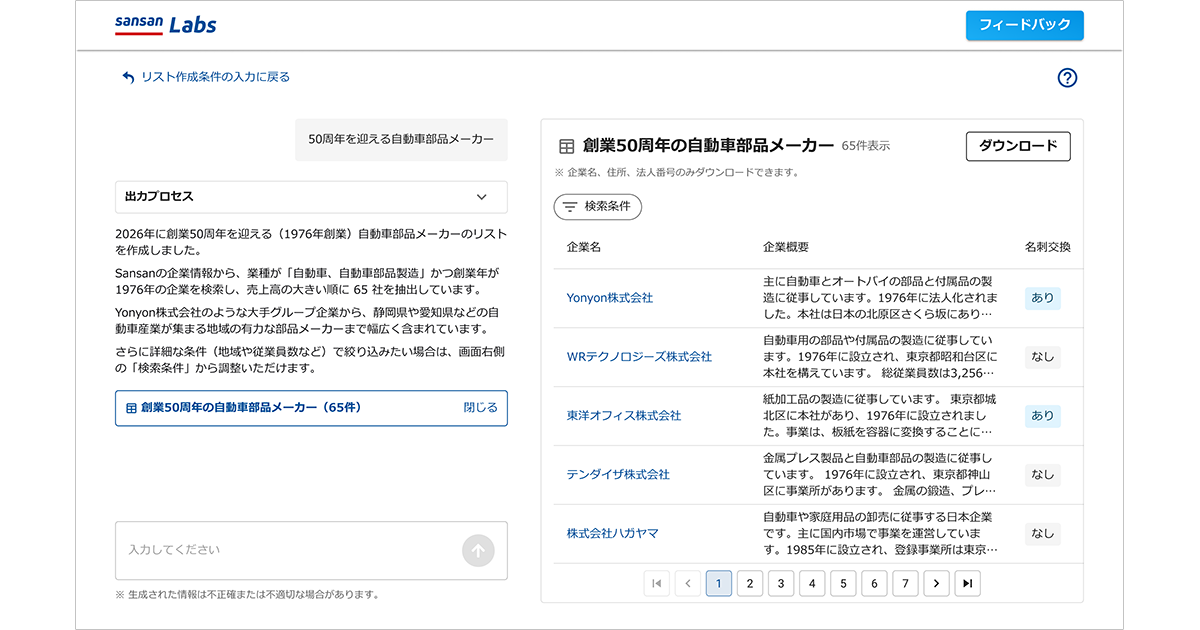Select page 1 in pagination
The height and width of the screenshot is (630, 1200).
click(x=719, y=583)
